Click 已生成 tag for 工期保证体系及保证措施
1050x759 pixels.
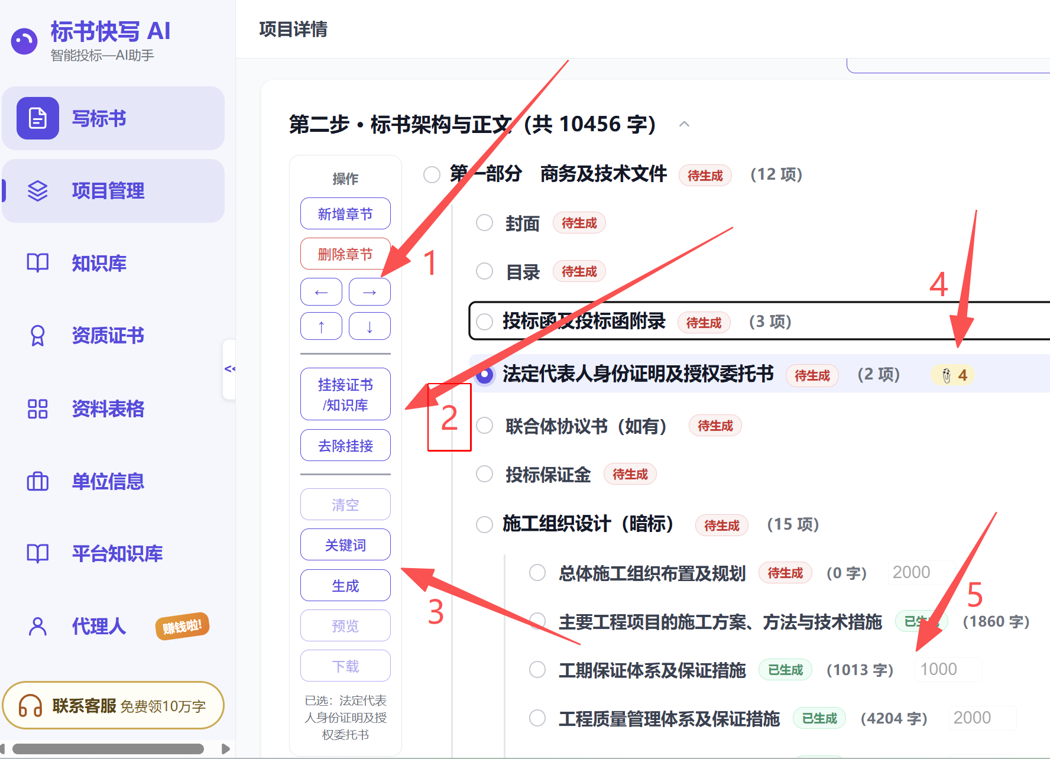click(785, 670)
